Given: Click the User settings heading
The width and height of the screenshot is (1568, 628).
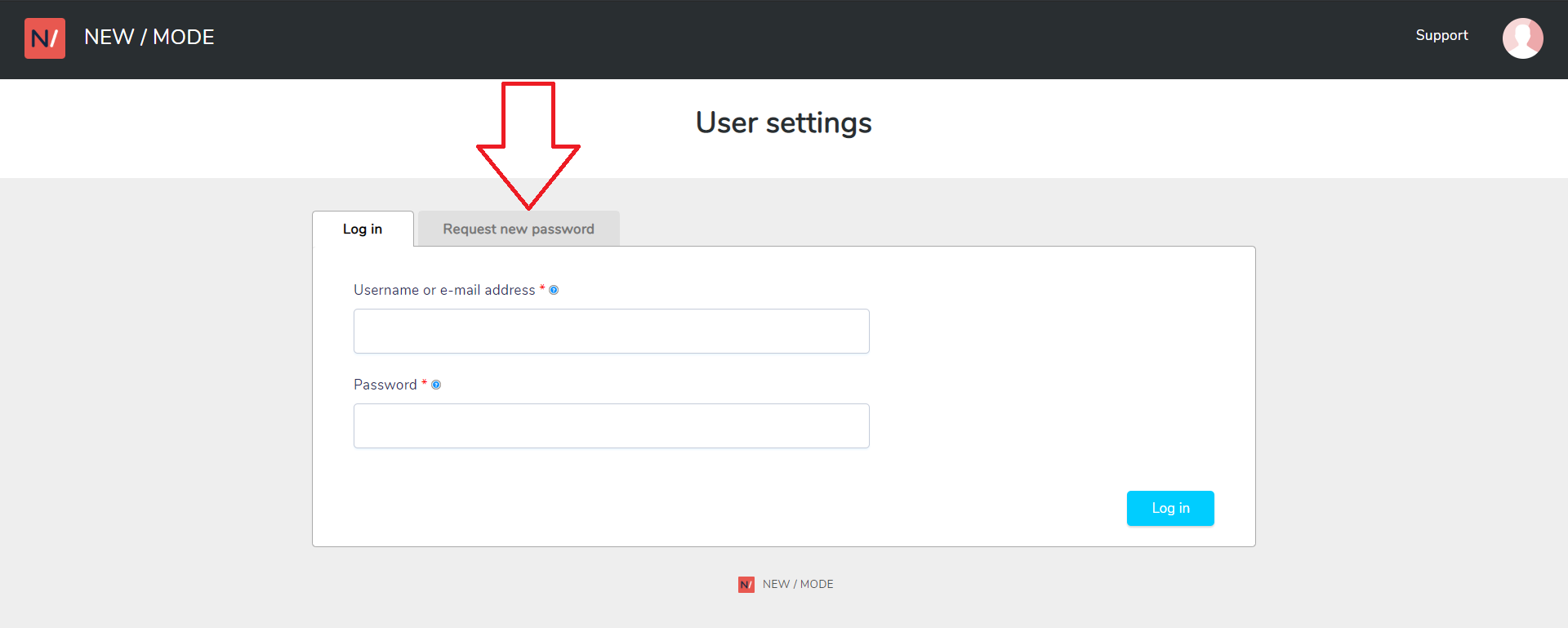Looking at the screenshot, I should [x=784, y=122].
